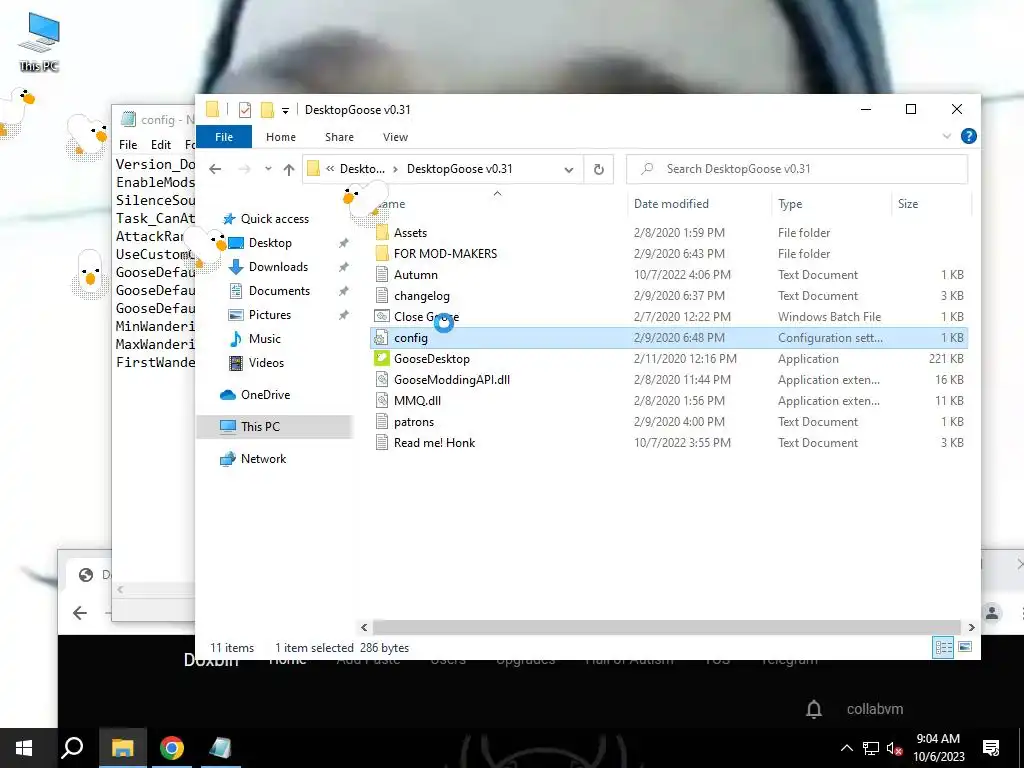1024x768 pixels.
Task: Click File Explorer taskbar icon
Action: [x=122, y=748]
